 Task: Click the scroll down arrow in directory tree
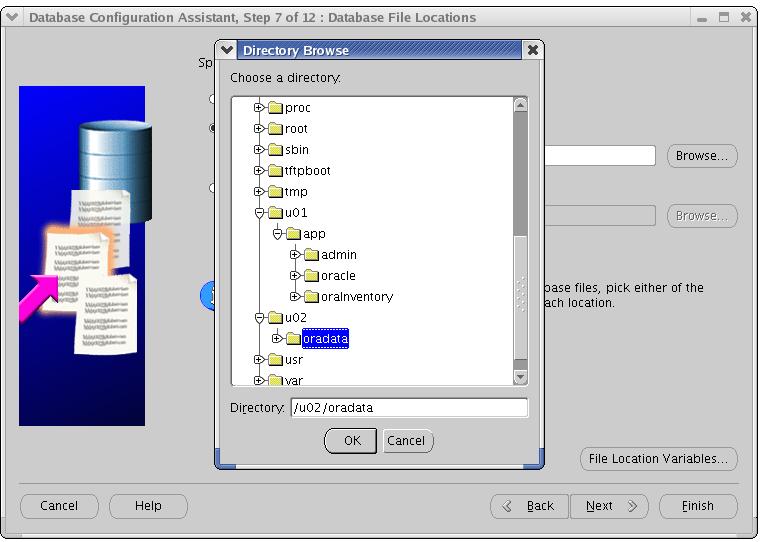tap(520, 377)
